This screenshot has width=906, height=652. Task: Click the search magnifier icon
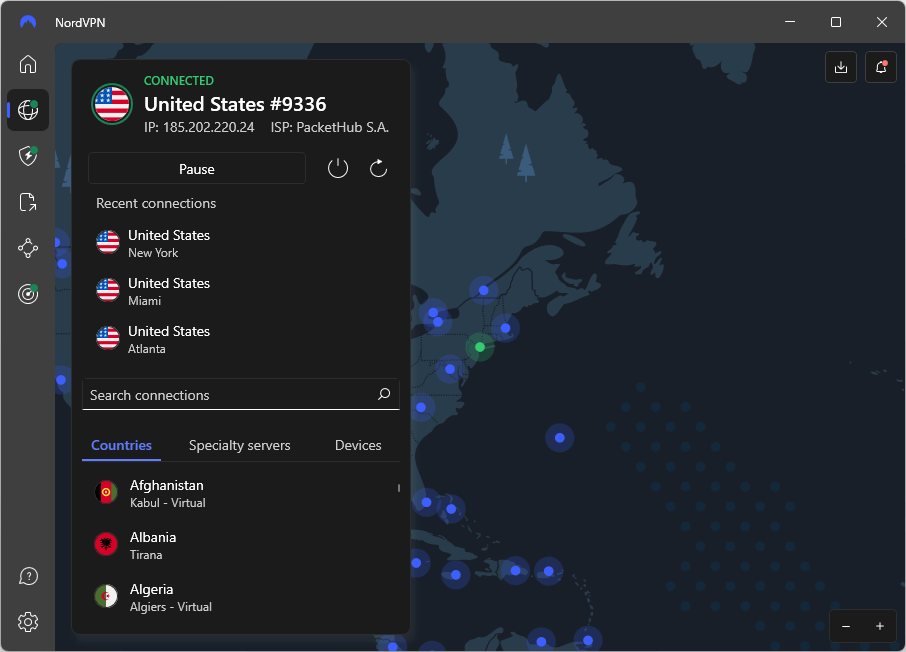tap(384, 394)
